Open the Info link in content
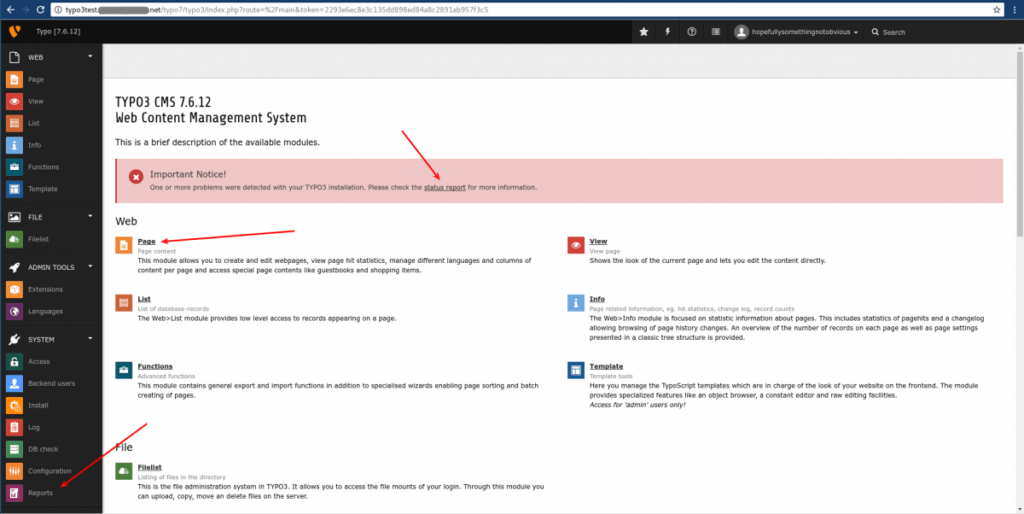 pos(597,299)
